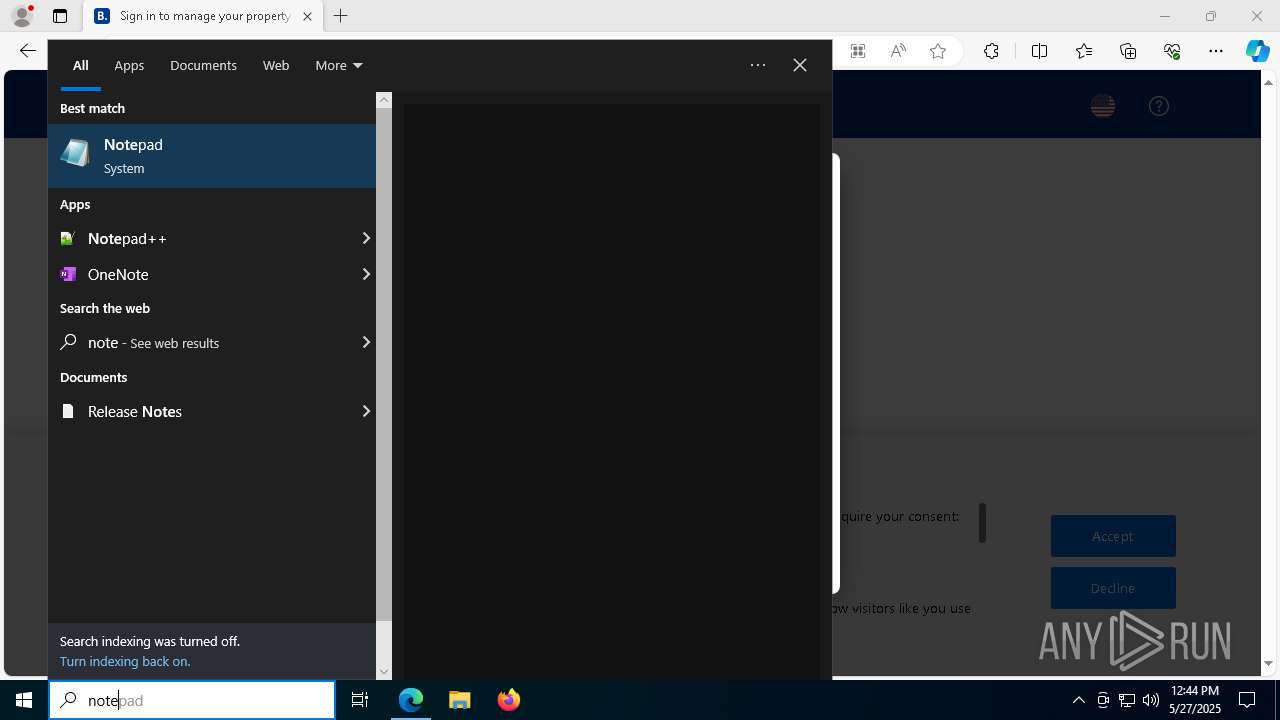Open the security tray icon in system tray
Screen dimensions: 1280x720
tap(1103, 700)
